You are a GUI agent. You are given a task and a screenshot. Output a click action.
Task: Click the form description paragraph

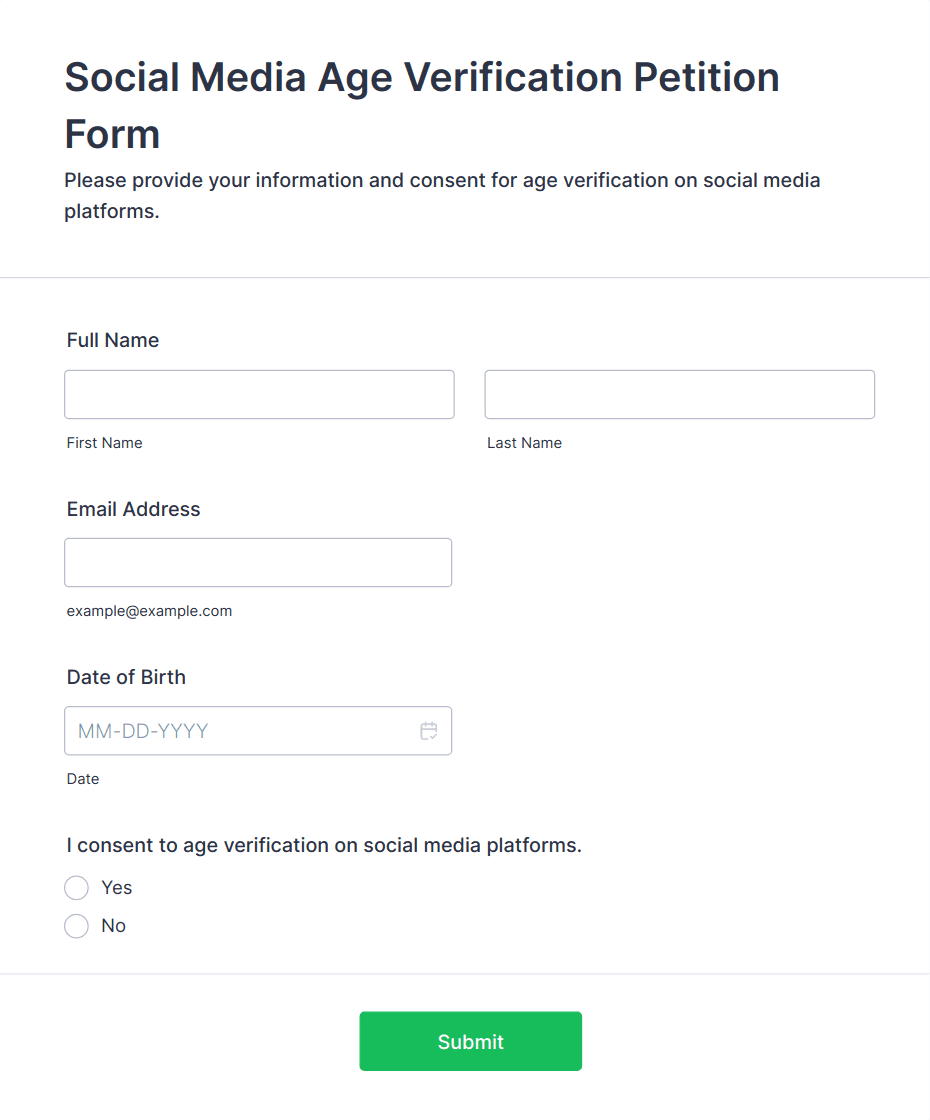pos(442,196)
